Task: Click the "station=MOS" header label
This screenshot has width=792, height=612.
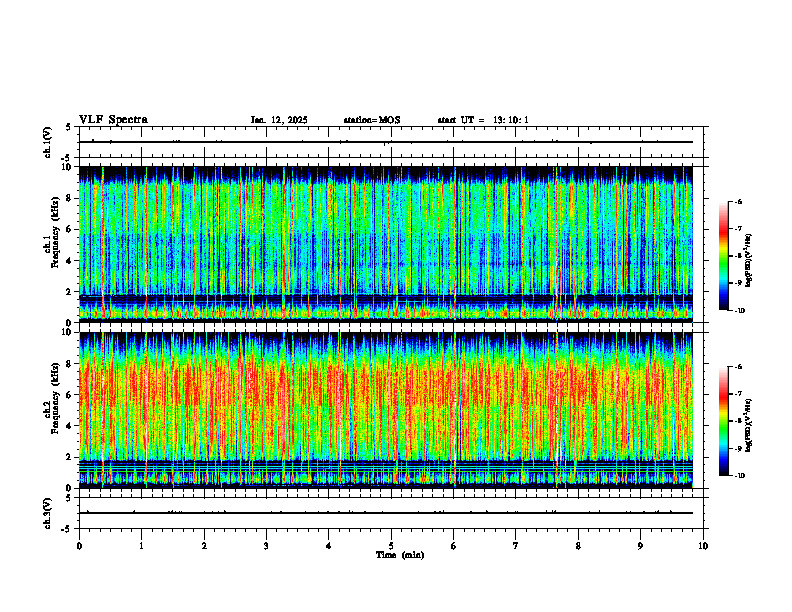Action: (x=372, y=120)
